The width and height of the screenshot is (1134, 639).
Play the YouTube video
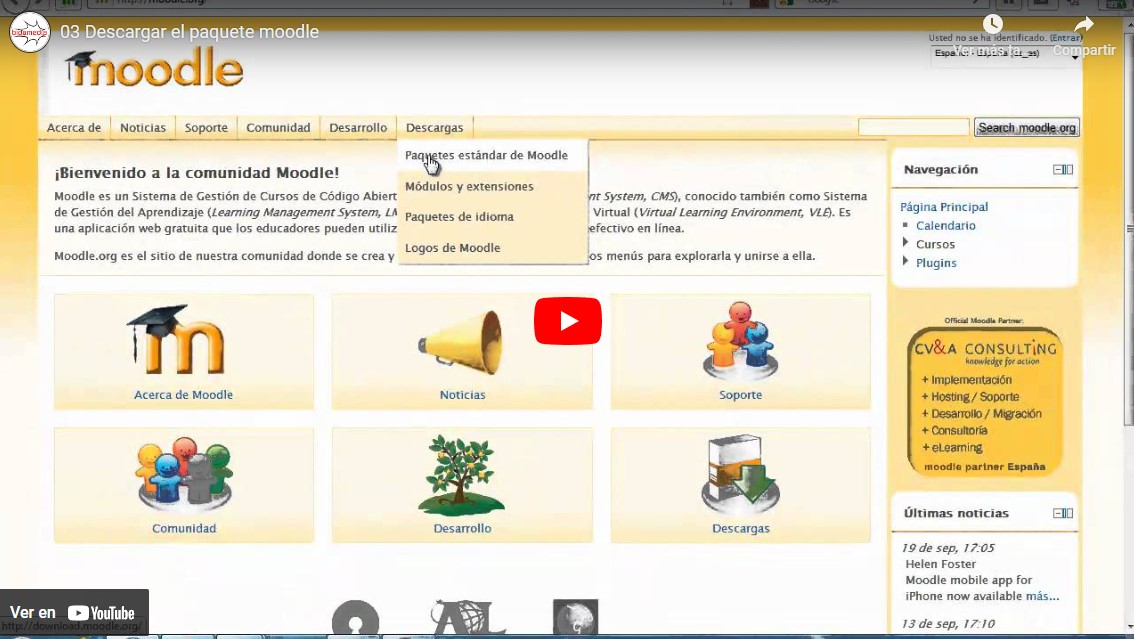(x=567, y=321)
